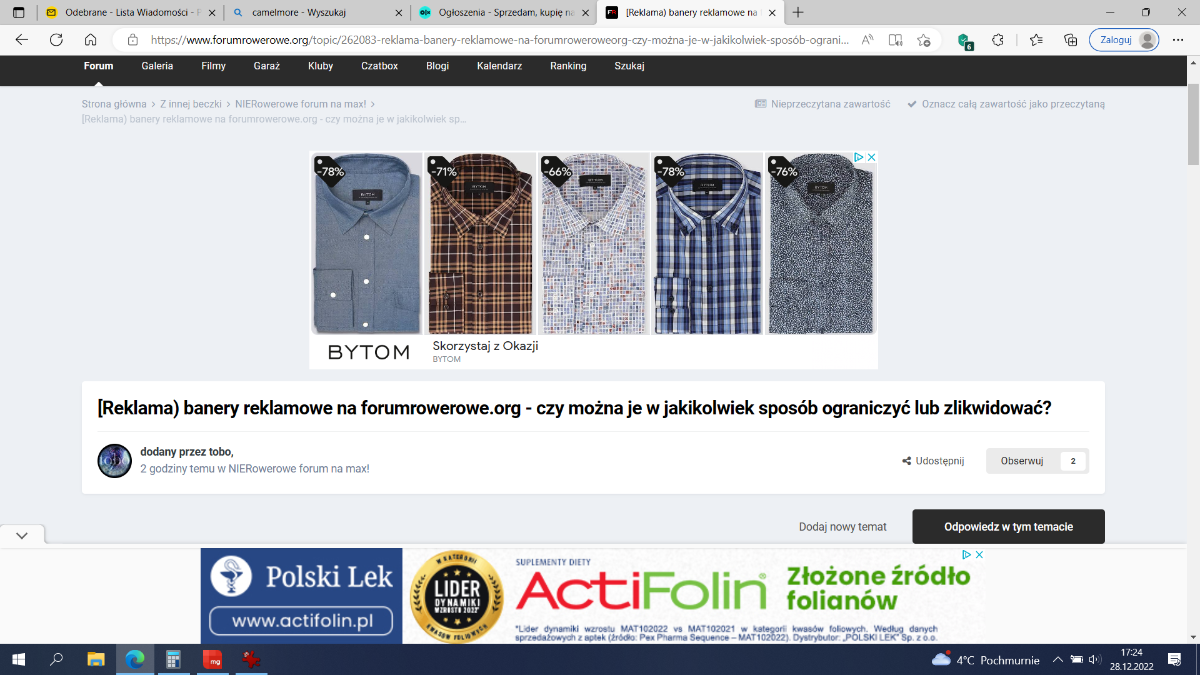
Task: Open the Czatbox page
Action: tap(380, 66)
